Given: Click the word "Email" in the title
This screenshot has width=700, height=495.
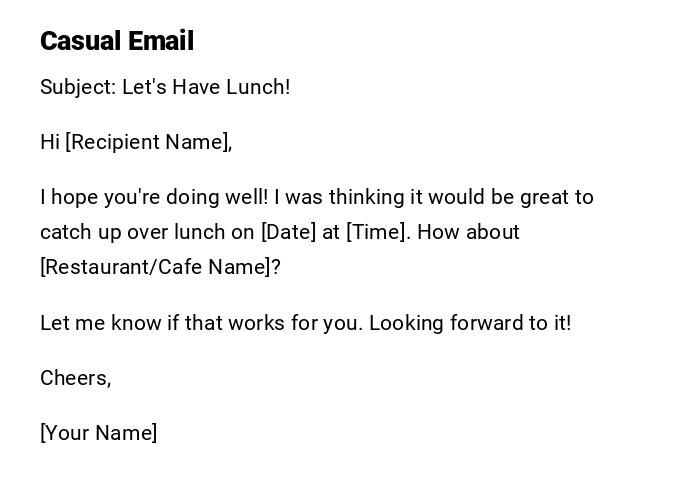Looking at the screenshot, I should pyautogui.click(x=162, y=41).
